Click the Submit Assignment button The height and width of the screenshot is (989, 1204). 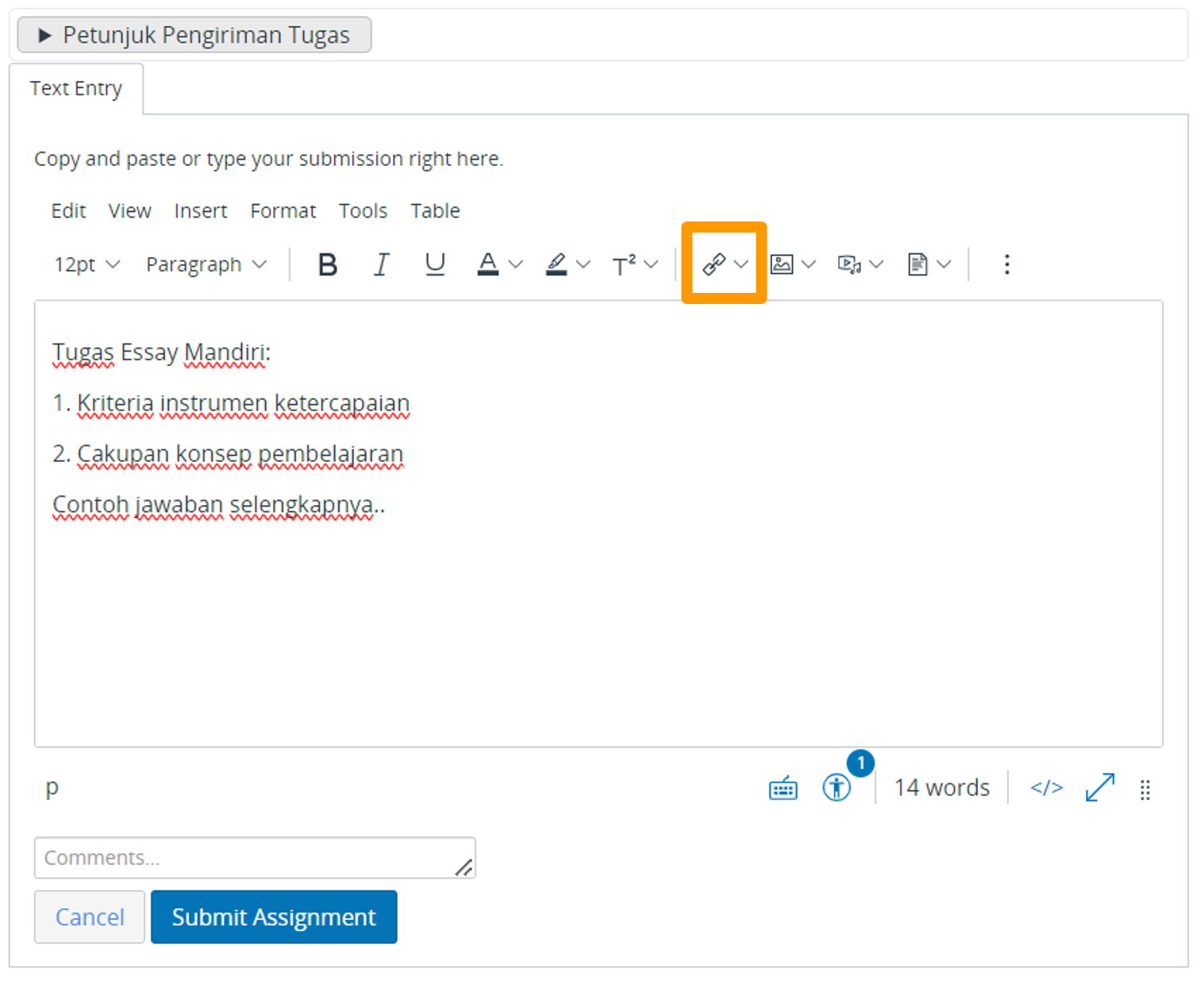coord(274,917)
